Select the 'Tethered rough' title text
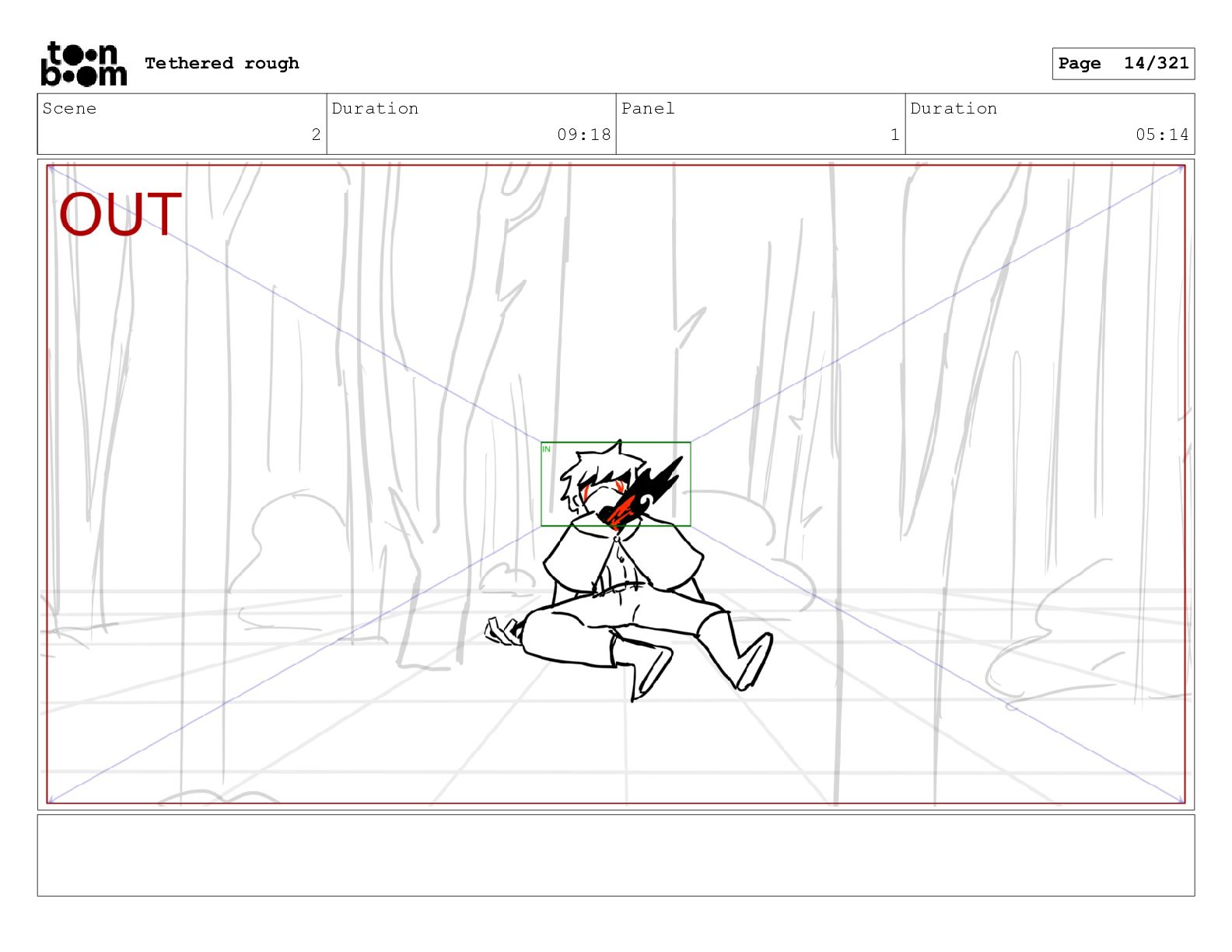Viewport: 1232px width, 952px height. (x=222, y=63)
